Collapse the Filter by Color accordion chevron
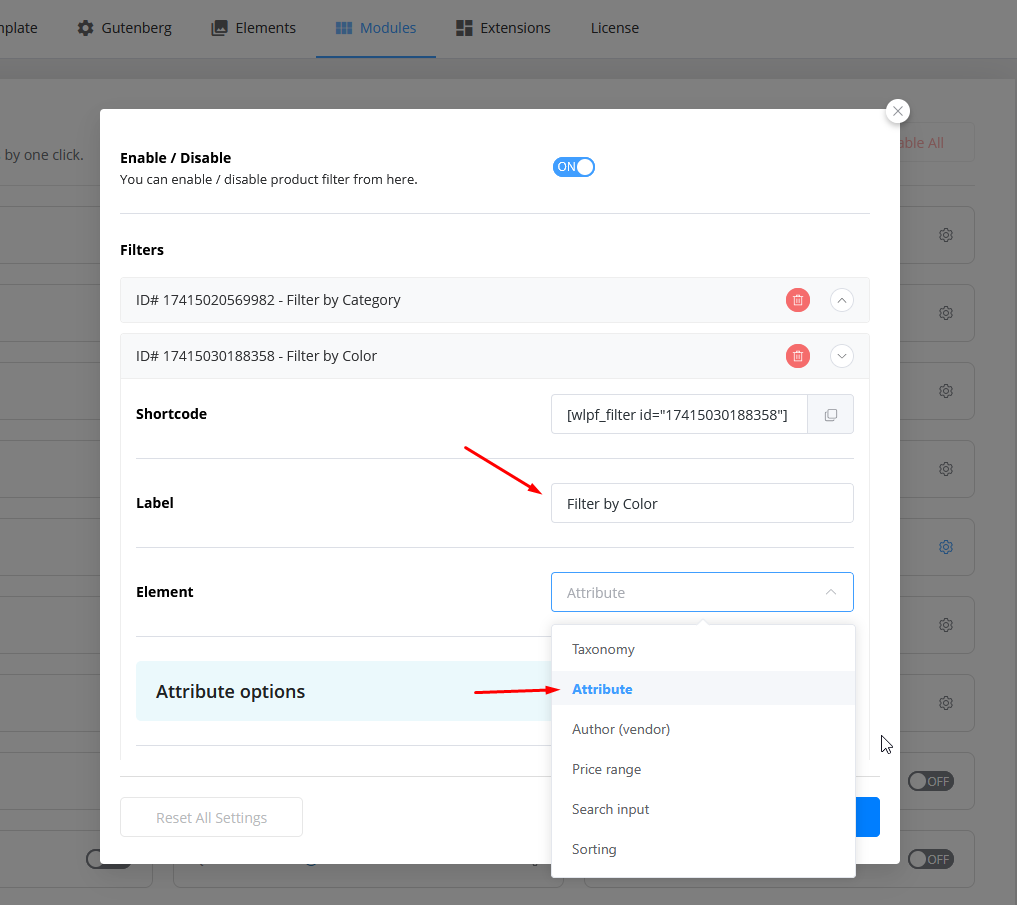1017x905 pixels. [x=842, y=356]
